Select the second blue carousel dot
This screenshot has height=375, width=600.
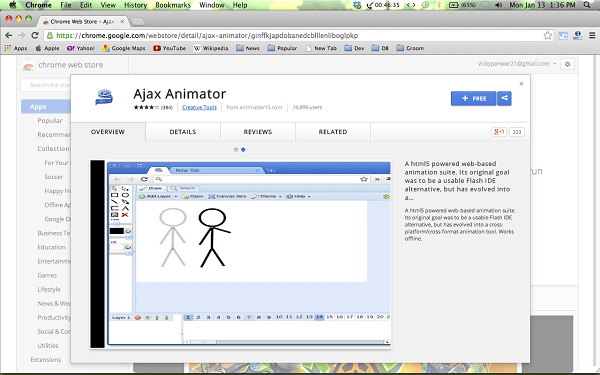tap(243, 150)
